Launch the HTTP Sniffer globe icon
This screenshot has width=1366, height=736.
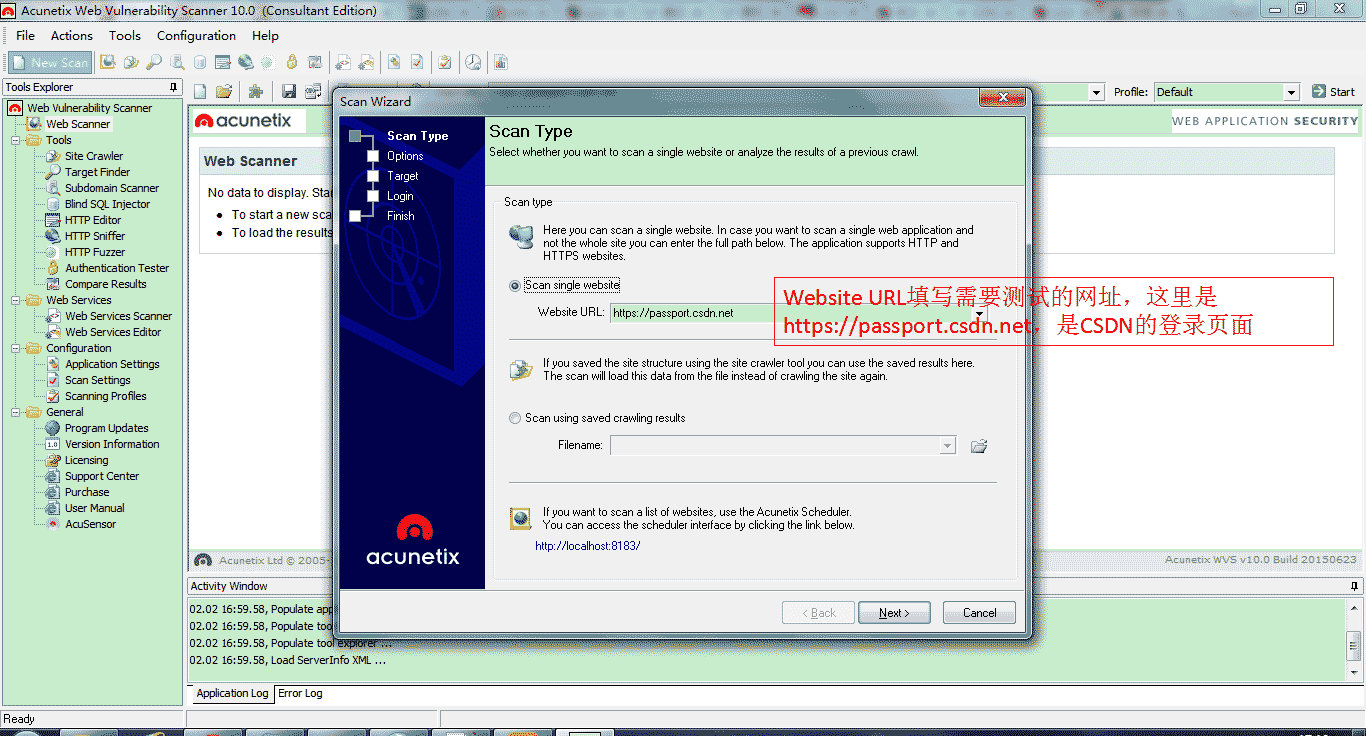pyautogui.click(x=245, y=61)
